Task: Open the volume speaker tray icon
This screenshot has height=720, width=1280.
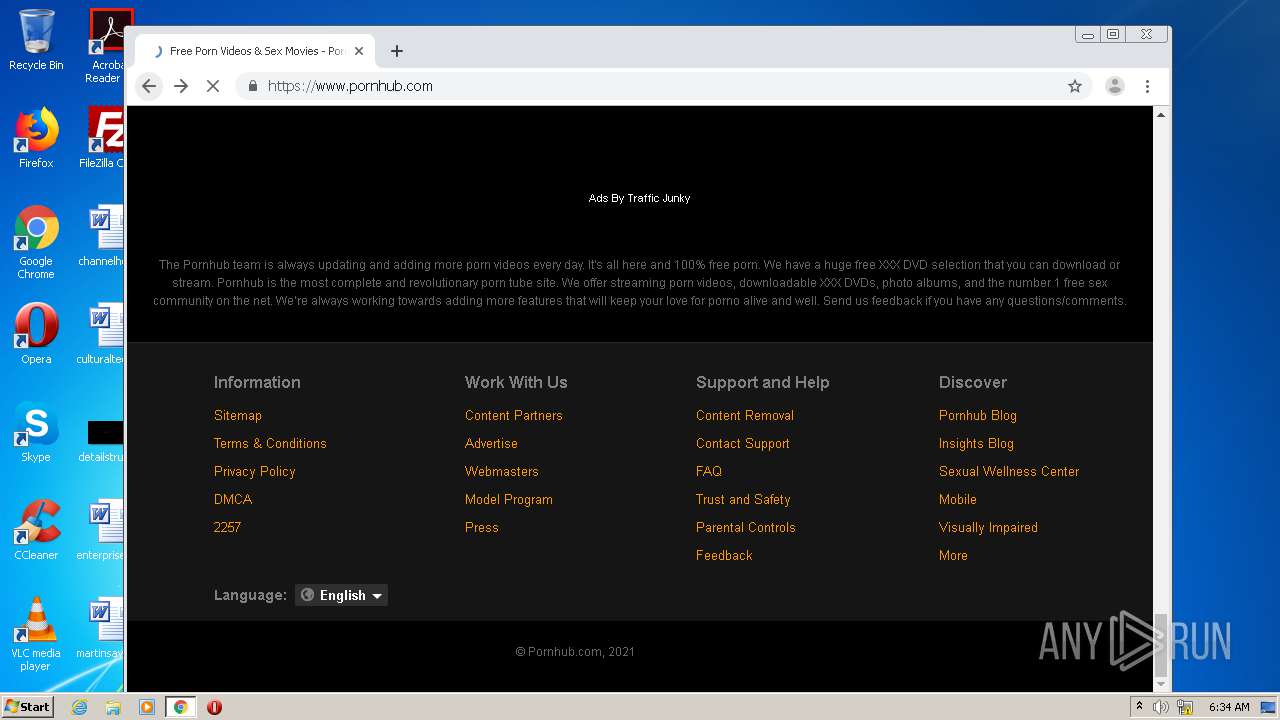Action: click(1161, 707)
